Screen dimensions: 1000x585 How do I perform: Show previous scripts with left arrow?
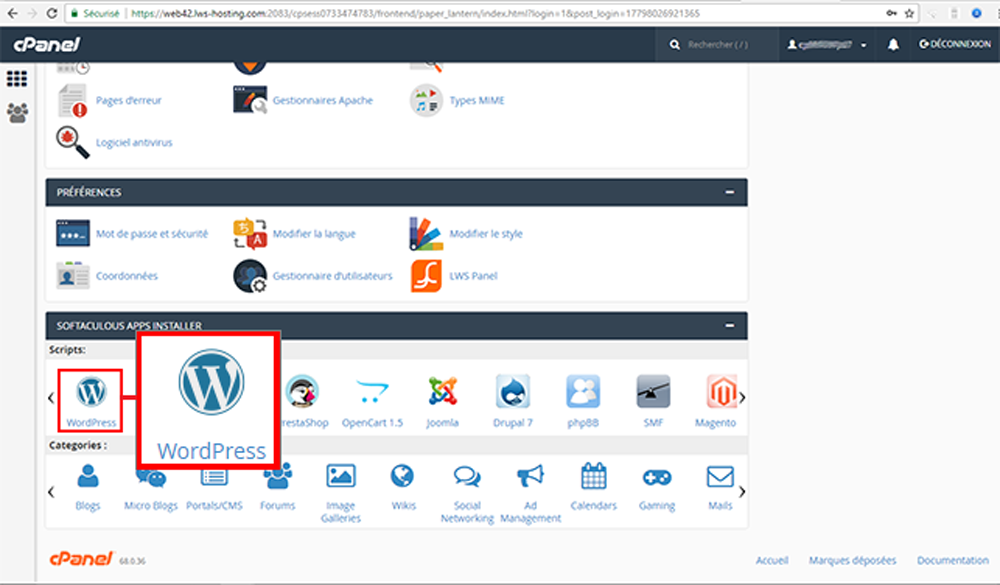[51, 397]
